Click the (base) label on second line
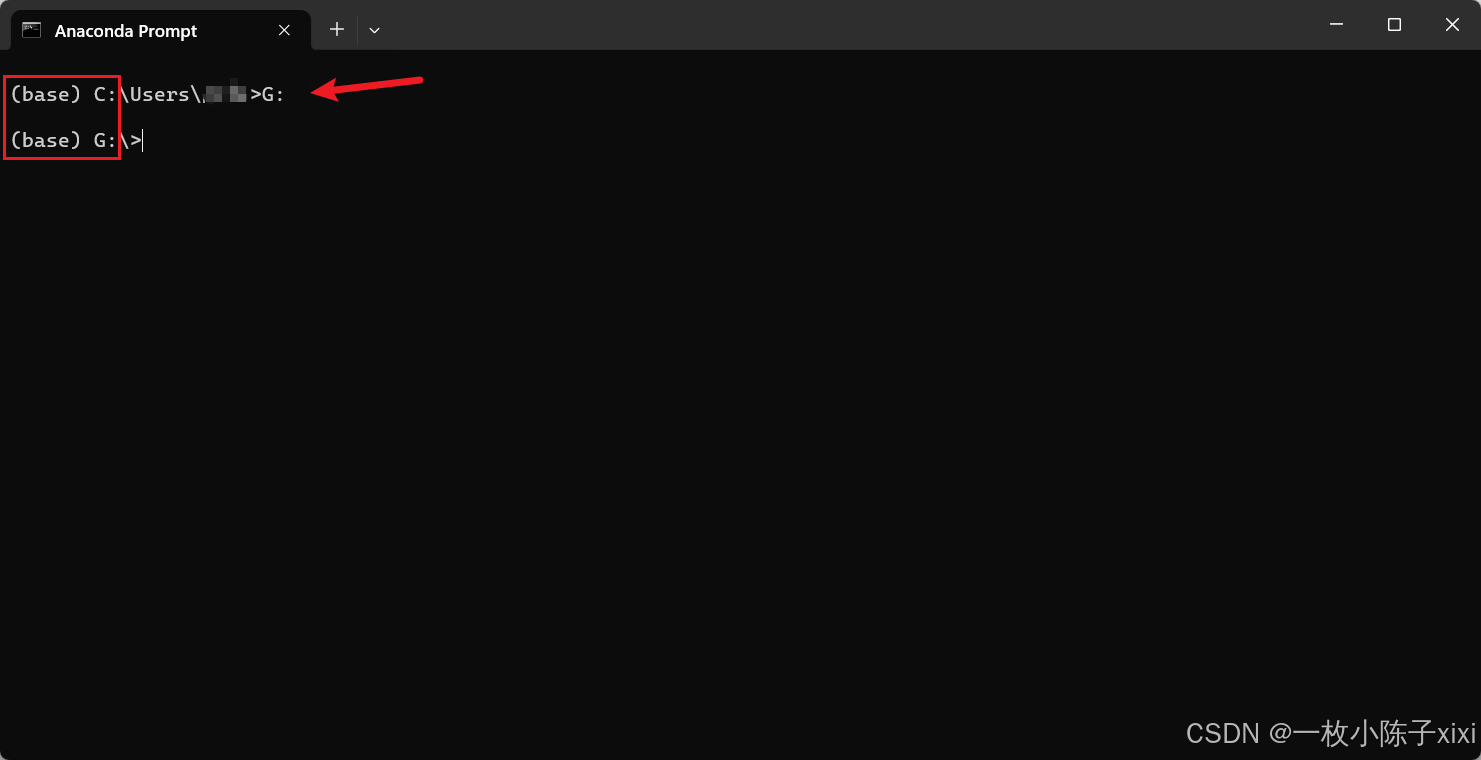 click(x=46, y=140)
